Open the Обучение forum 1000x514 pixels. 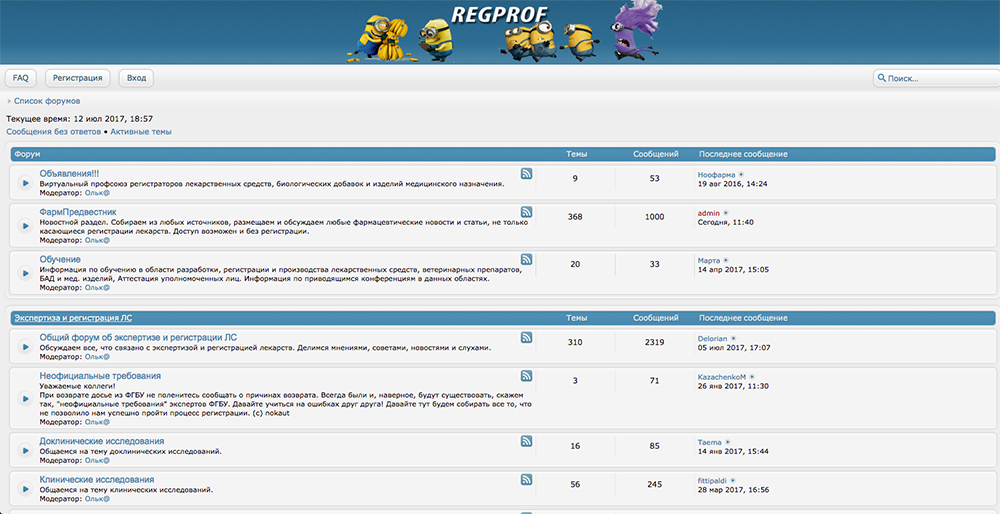point(60,260)
